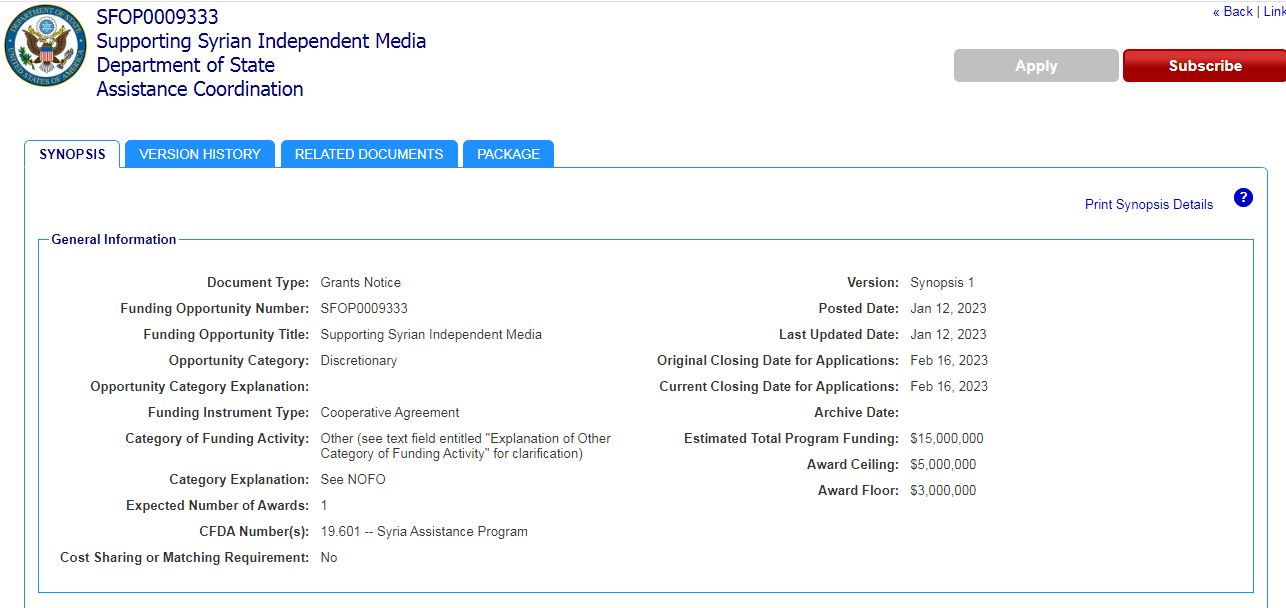
Task: Click 'Assistance Coordination' heading text
Action: tap(200, 89)
